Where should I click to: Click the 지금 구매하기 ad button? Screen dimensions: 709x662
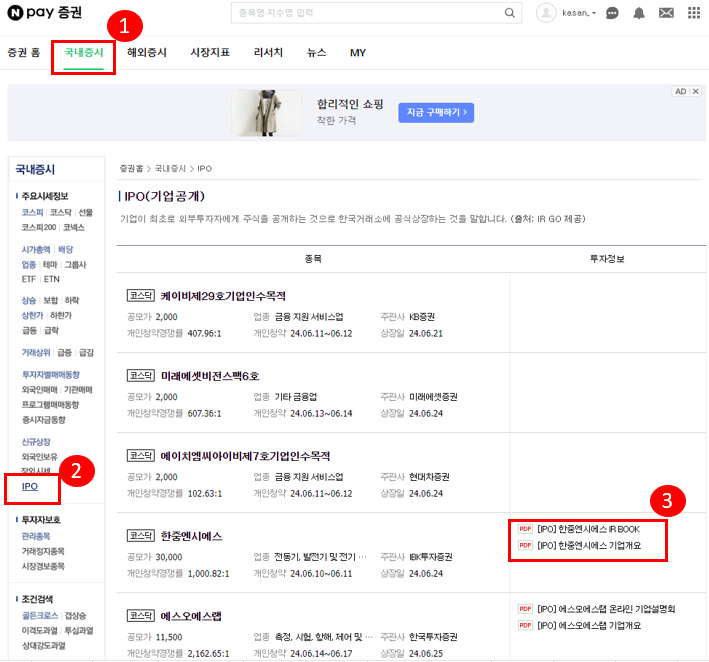(436, 113)
